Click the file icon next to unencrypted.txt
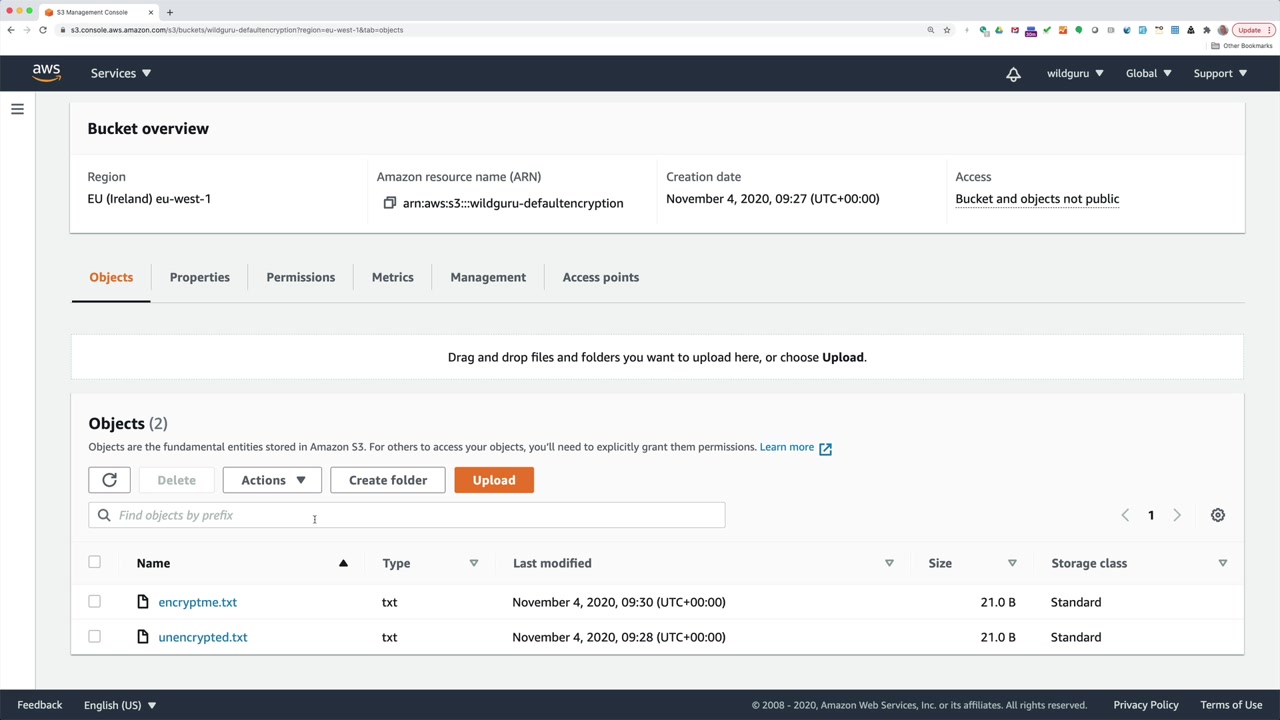Viewport: 1280px width, 720px height. (x=143, y=637)
